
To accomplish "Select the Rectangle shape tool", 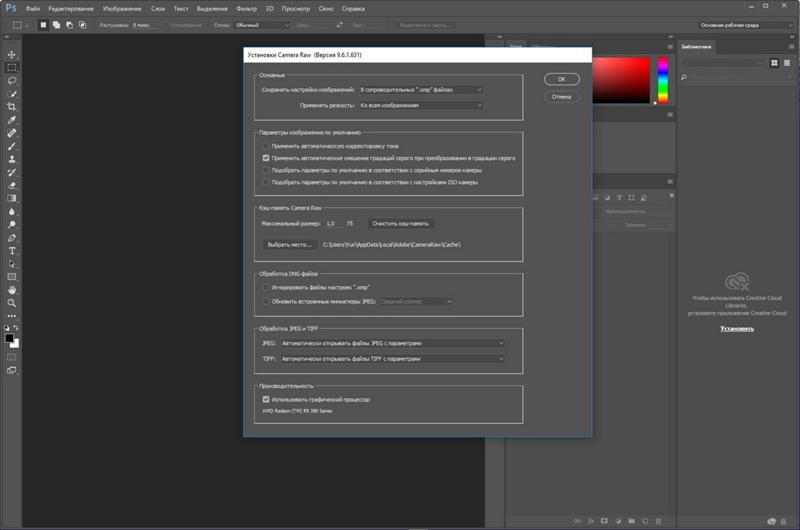I will 12,277.
